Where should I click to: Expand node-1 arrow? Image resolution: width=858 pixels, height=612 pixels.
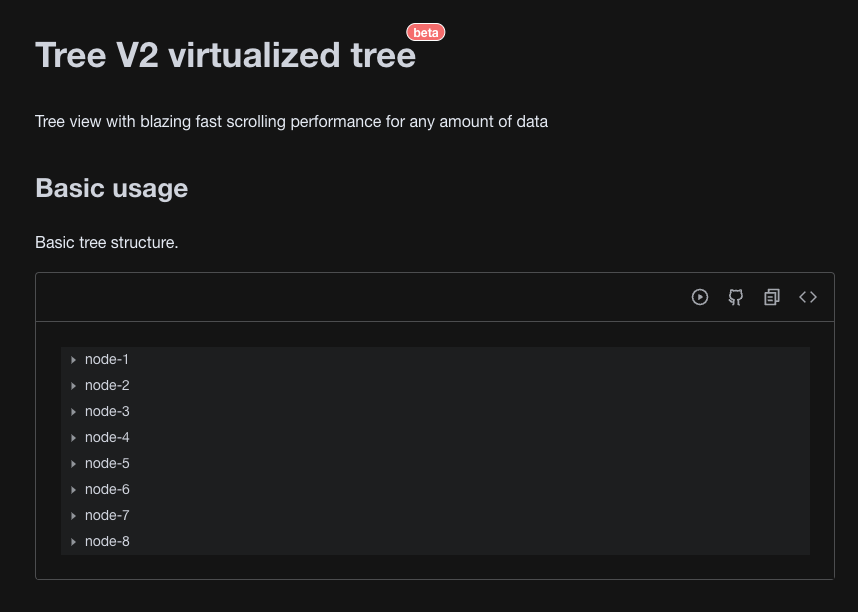(73, 360)
